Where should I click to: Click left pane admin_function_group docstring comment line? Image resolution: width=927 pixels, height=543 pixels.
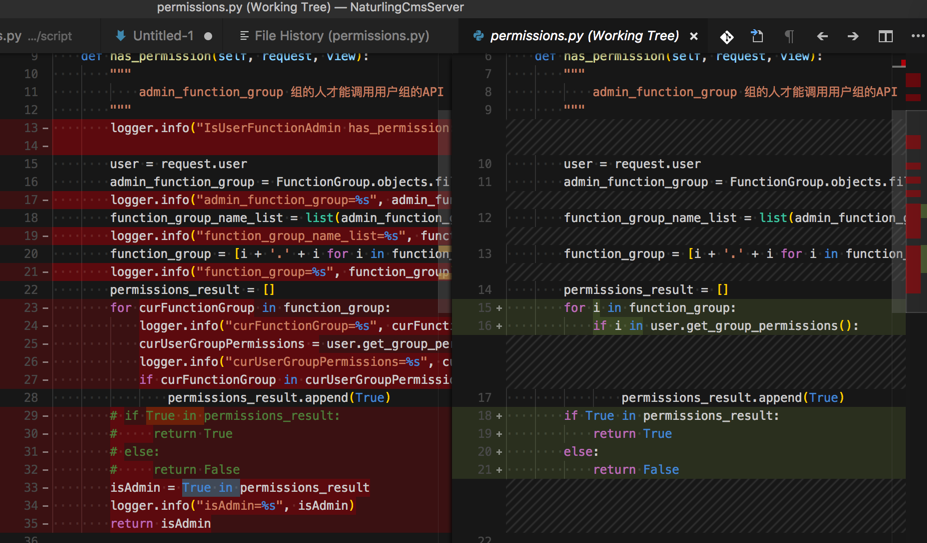tap(291, 92)
